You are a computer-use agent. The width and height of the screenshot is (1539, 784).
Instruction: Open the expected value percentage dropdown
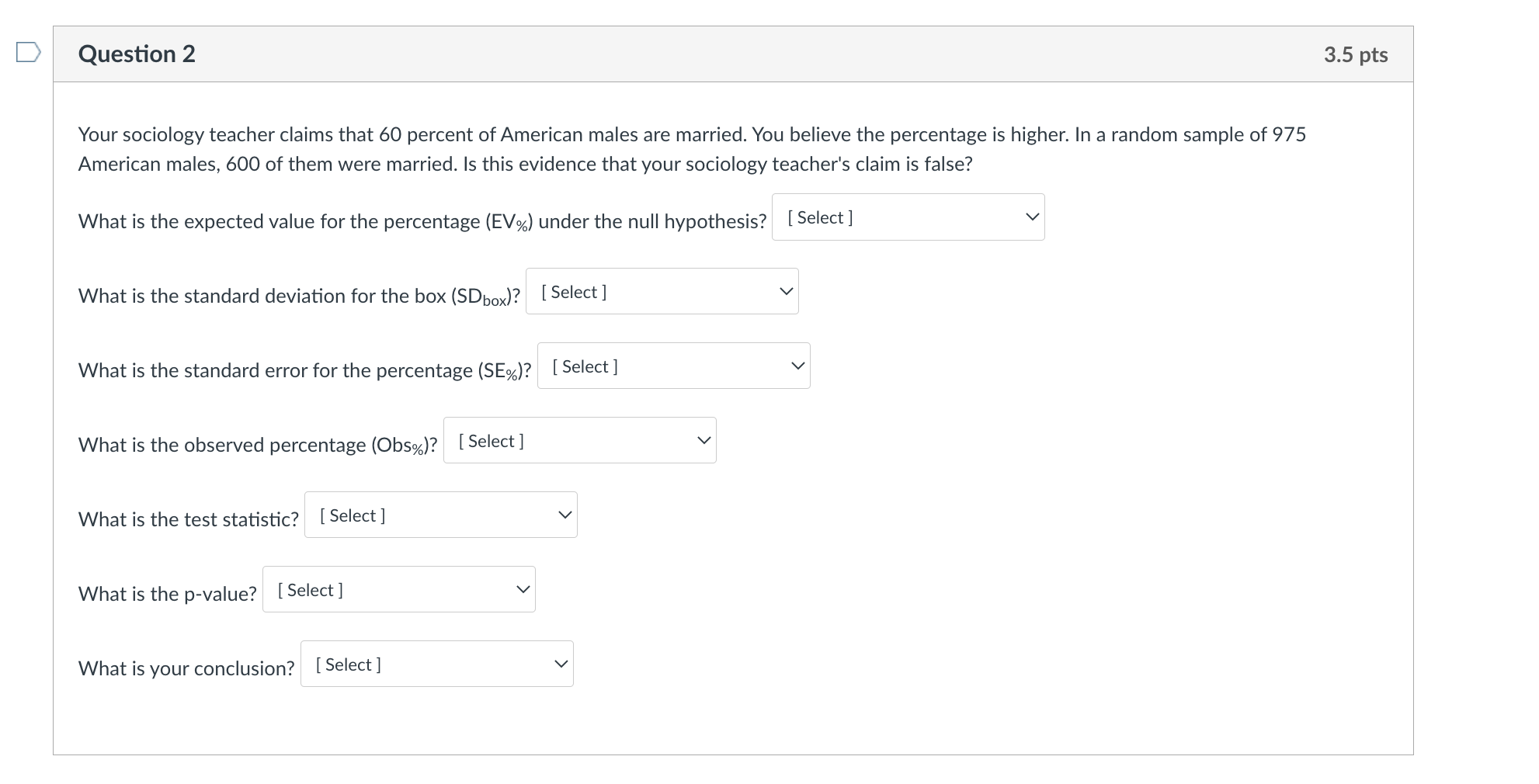(x=908, y=217)
